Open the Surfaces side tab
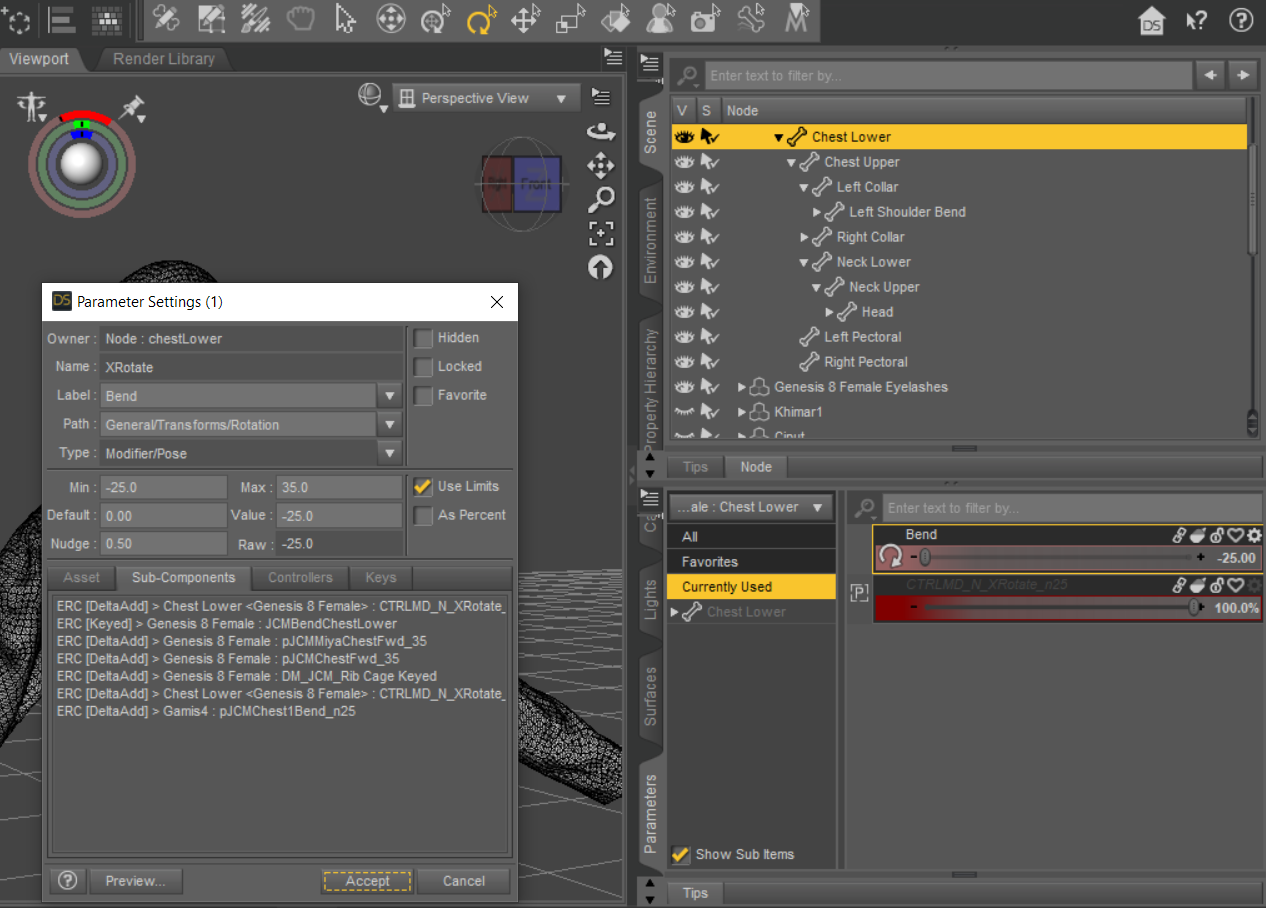This screenshot has height=908, width=1266. [x=651, y=696]
